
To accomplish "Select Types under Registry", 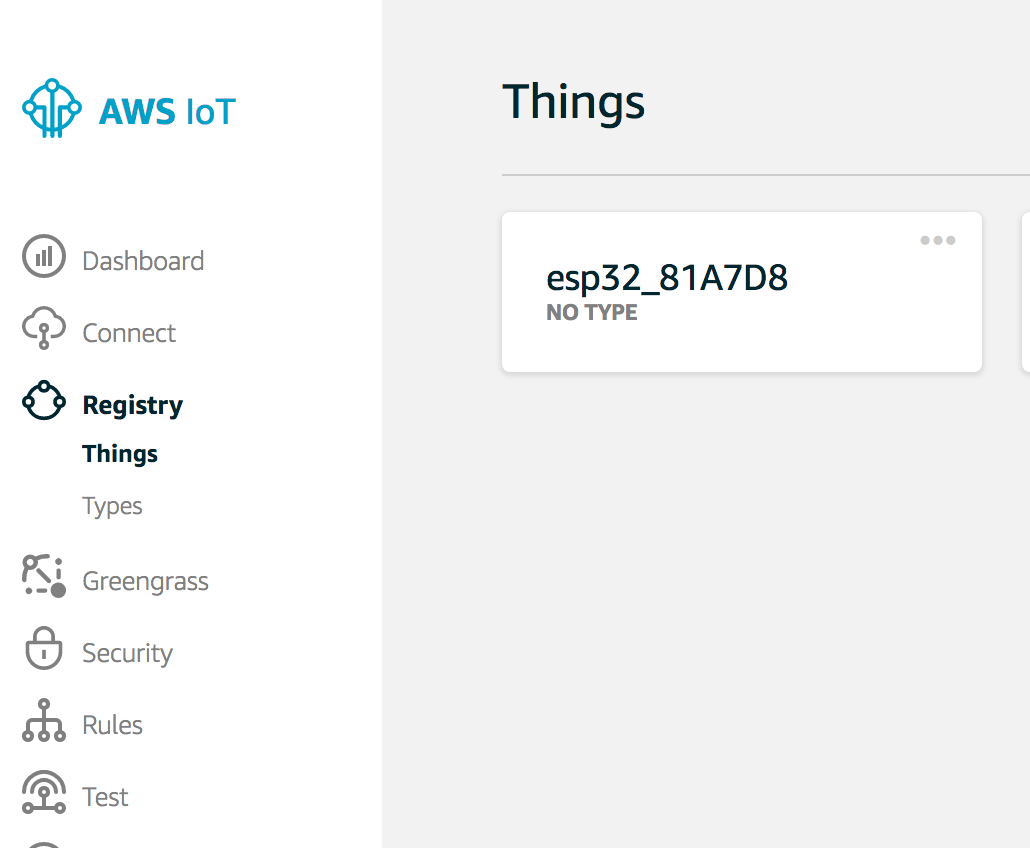I will pyautogui.click(x=112, y=506).
